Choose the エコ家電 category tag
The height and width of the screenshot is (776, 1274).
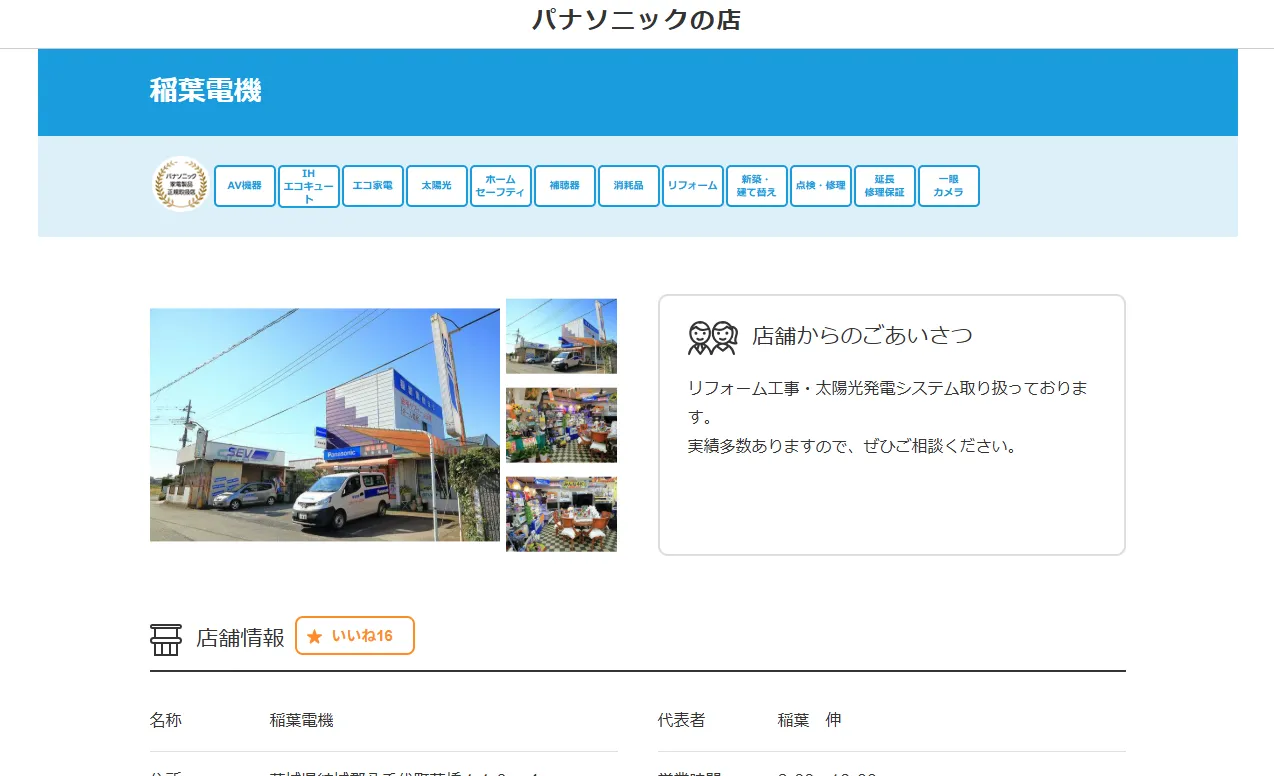coord(373,186)
